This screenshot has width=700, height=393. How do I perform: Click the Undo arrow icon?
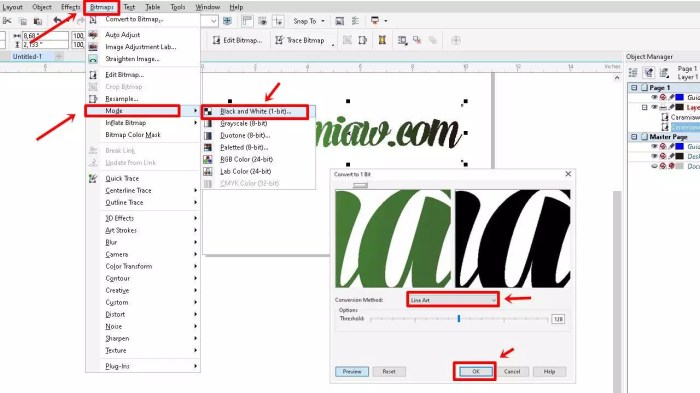coord(57,21)
